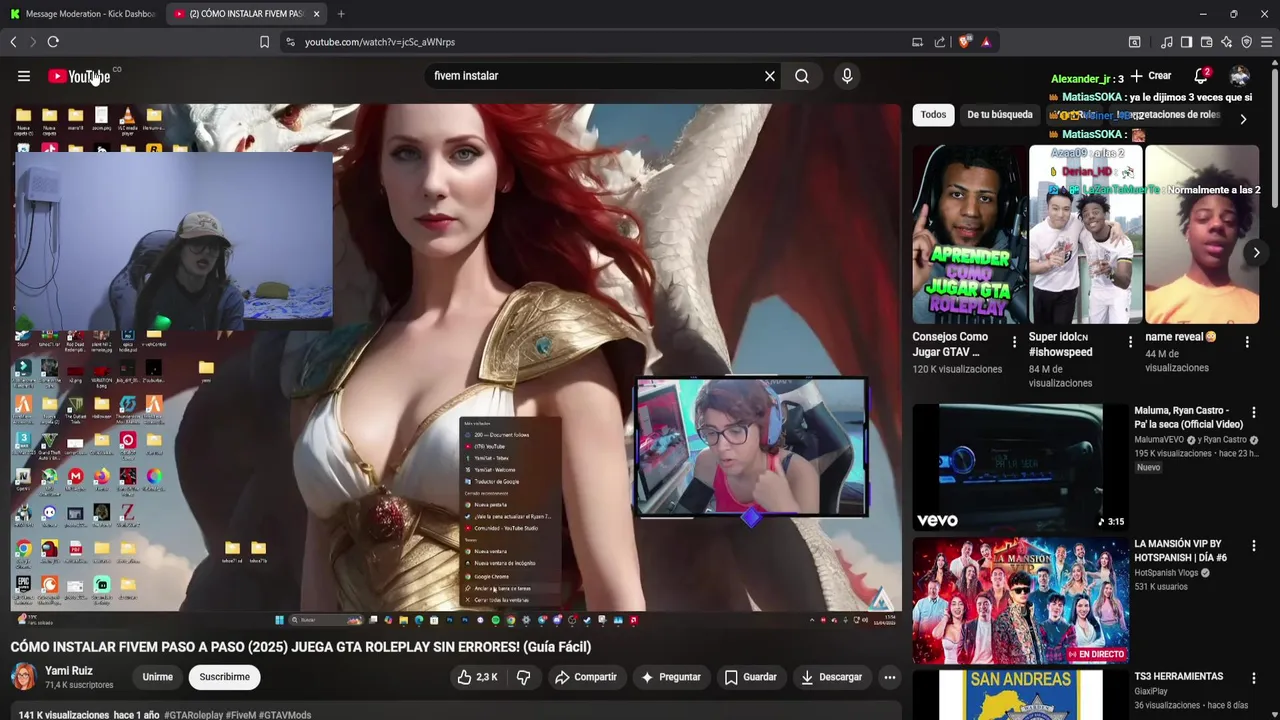Open options for Maluma Pa' la seca
The width and height of the screenshot is (1280, 720).
tap(1254, 412)
